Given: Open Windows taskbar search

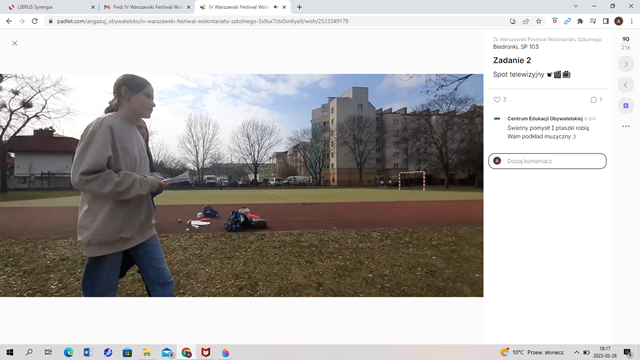Looking at the screenshot, I should [x=29, y=352].
